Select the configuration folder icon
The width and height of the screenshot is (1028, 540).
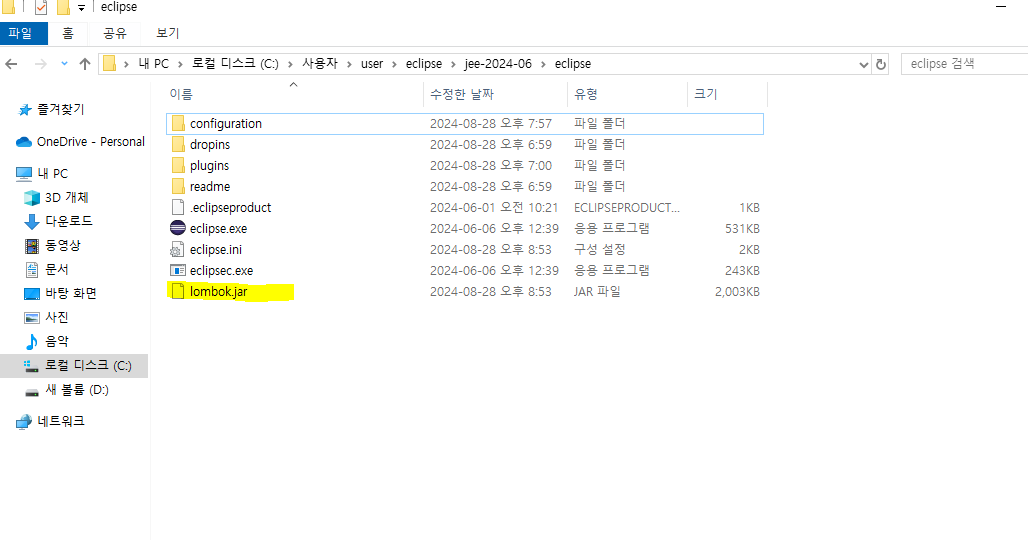[178, 123]
